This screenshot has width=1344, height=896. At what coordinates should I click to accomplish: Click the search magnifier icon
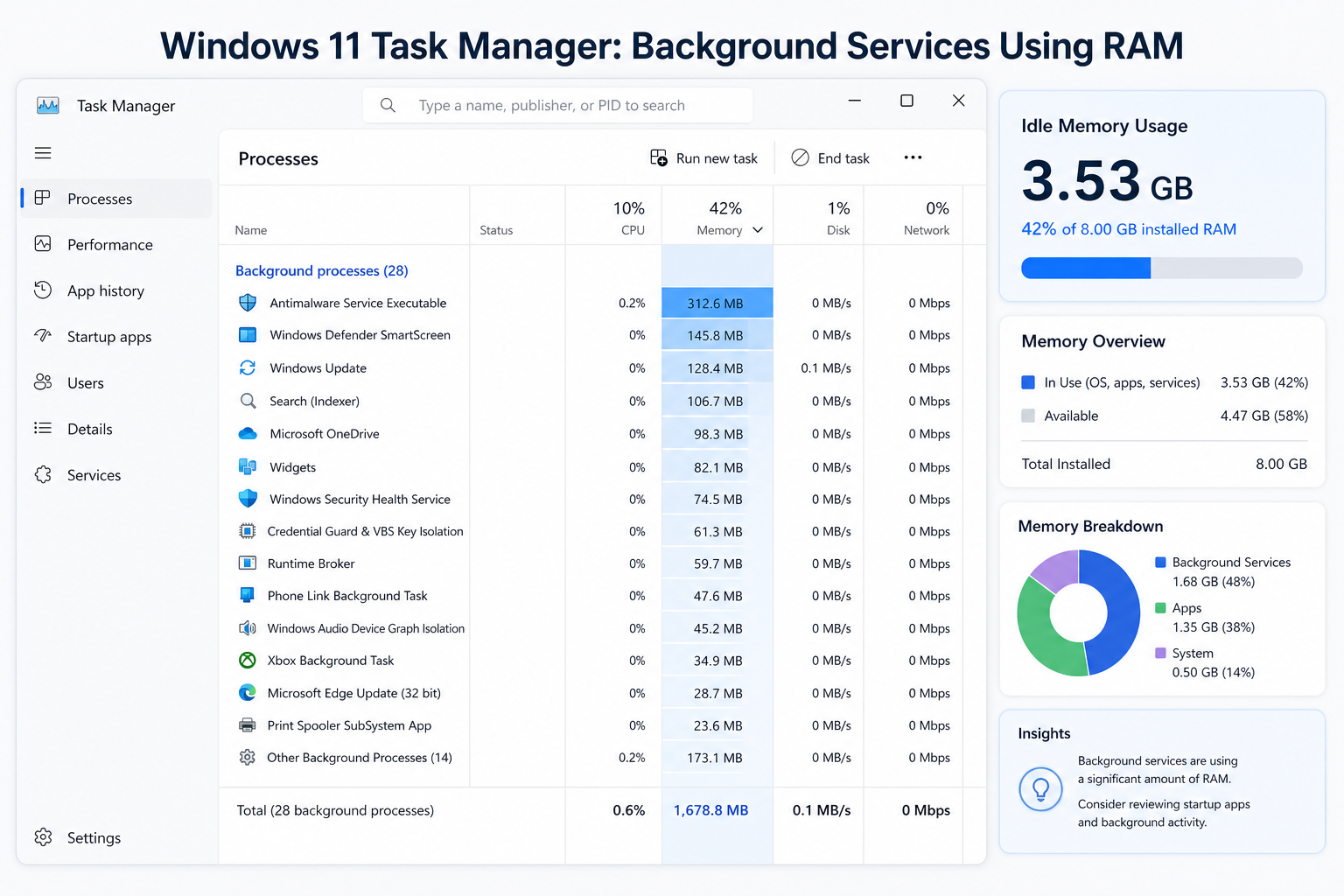pyautogui.click(x=388, y=105)
